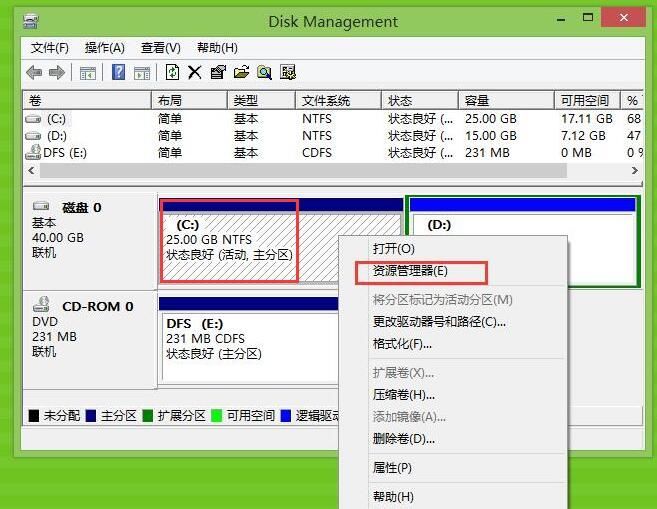Click the 可用空间 bright green legend swatch

coord(217,416)
